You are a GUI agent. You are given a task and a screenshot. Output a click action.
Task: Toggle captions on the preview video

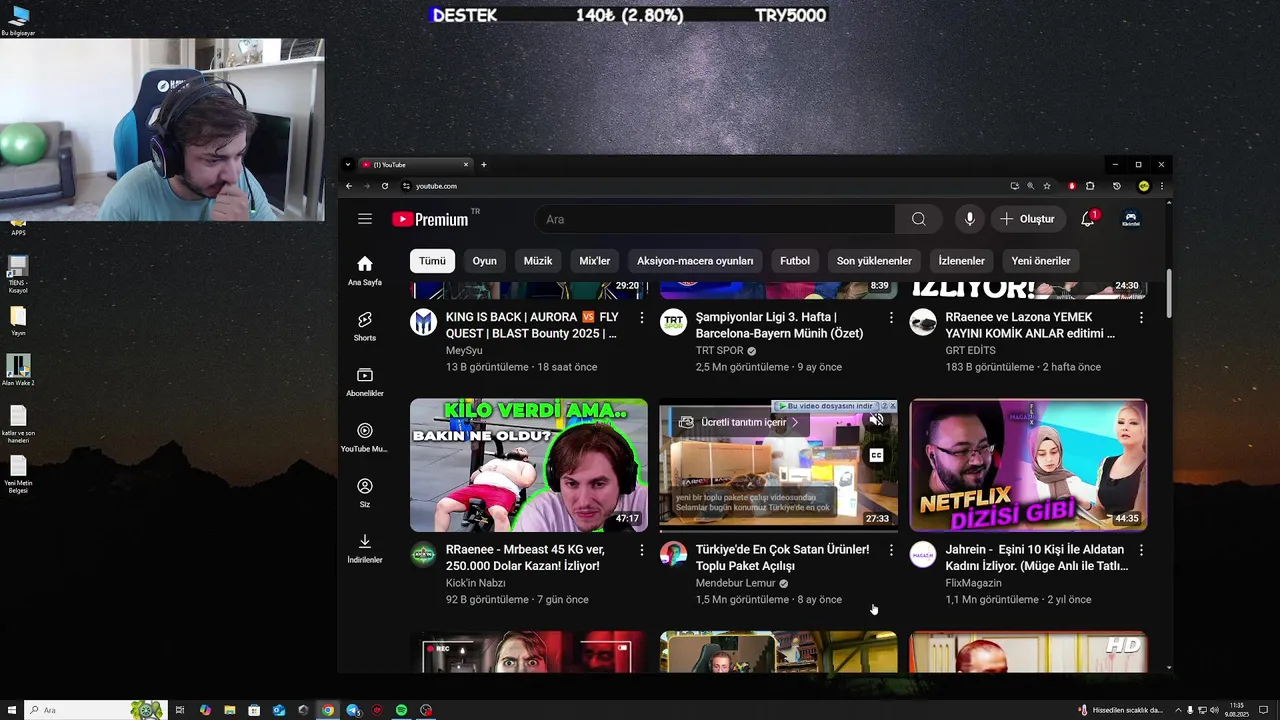pos(877,455)
